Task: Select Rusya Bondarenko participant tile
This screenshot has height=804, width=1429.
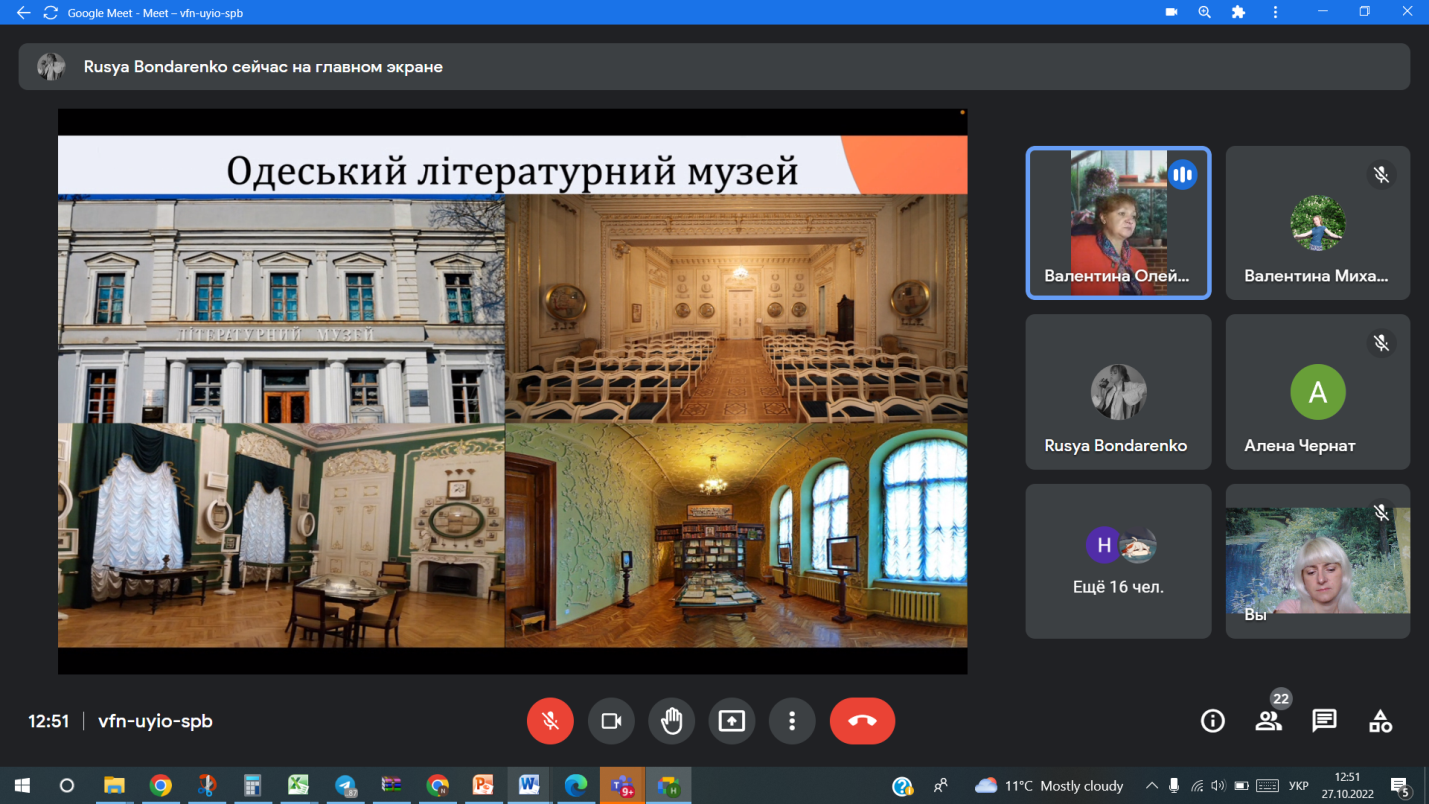Action: pos(1118,392)
